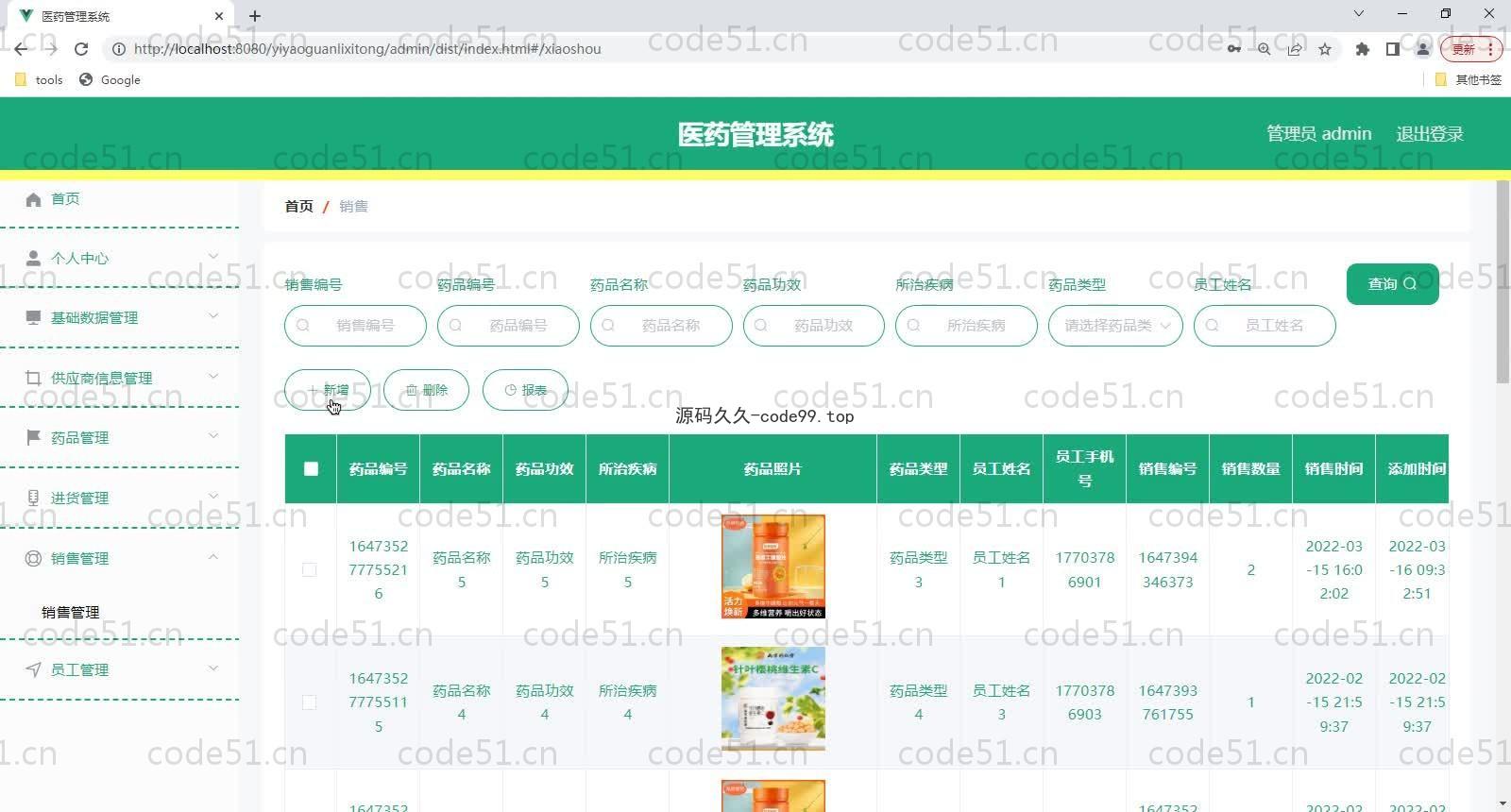Open the tab search dropdown arrow
1511x812 pixels.
click(x=1359, y=13)
